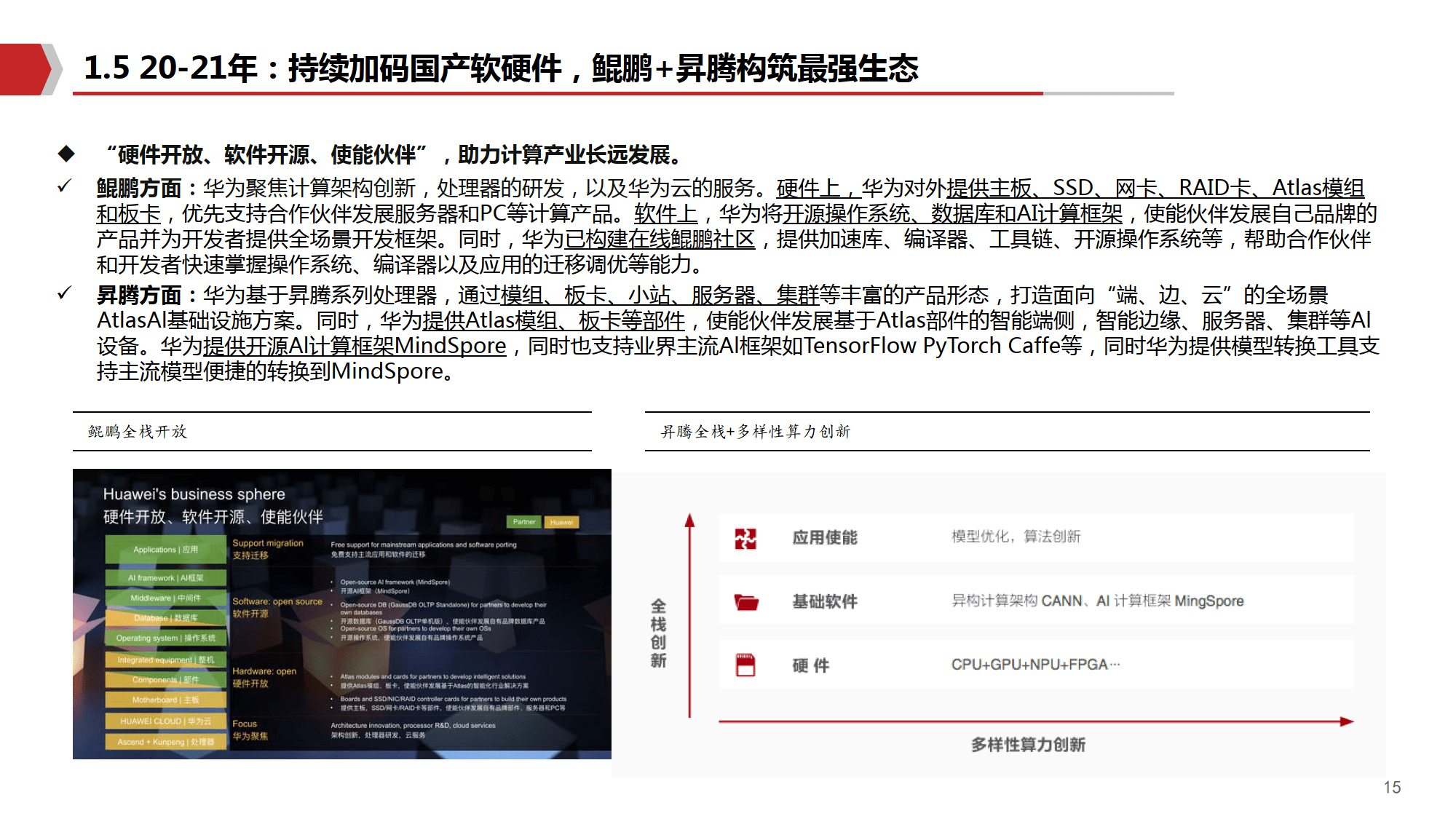
Task: Click underlined 模组、板卡、小站、服务器、集群
Action: pos(660,296)
